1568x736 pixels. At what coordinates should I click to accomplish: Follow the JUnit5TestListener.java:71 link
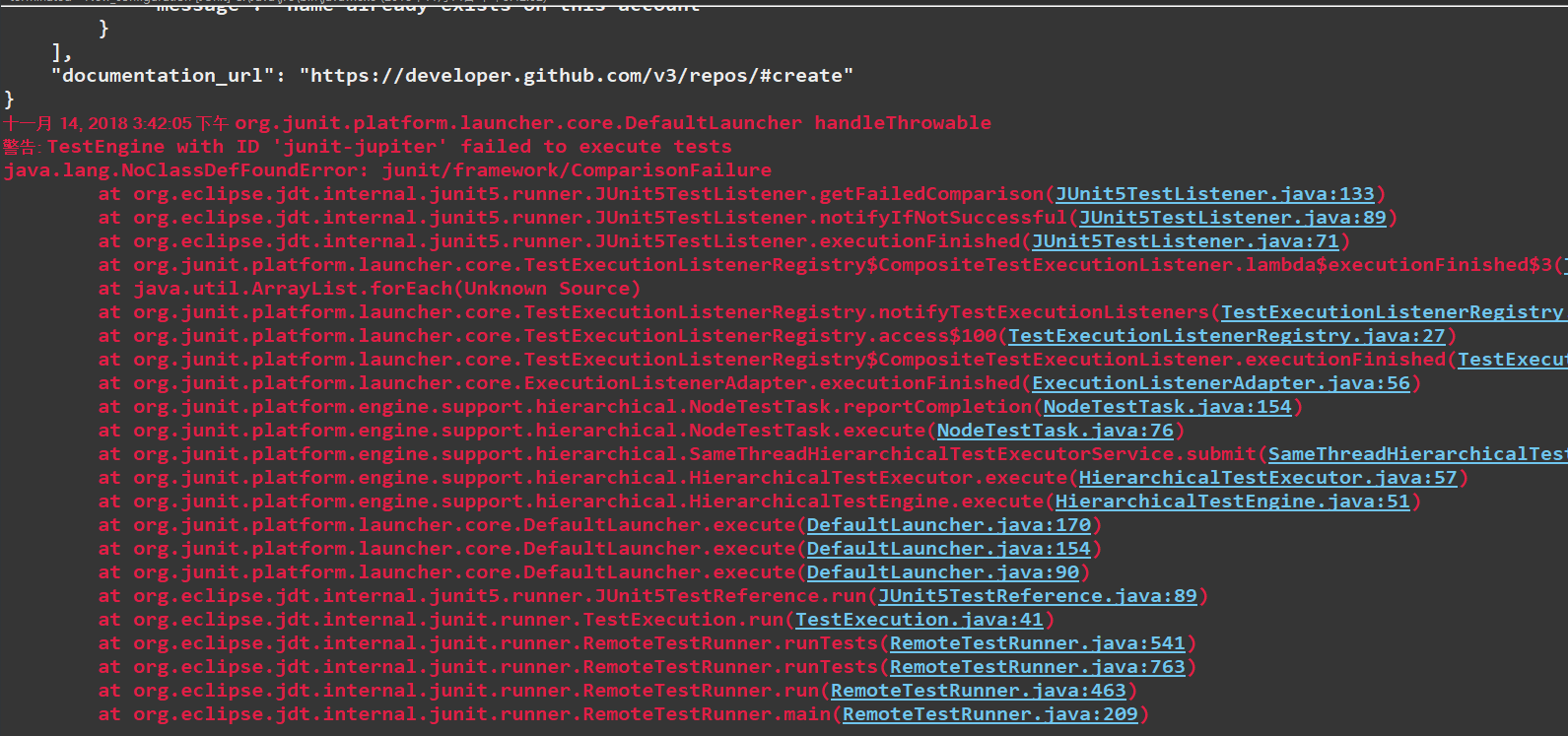[1185, 241]
